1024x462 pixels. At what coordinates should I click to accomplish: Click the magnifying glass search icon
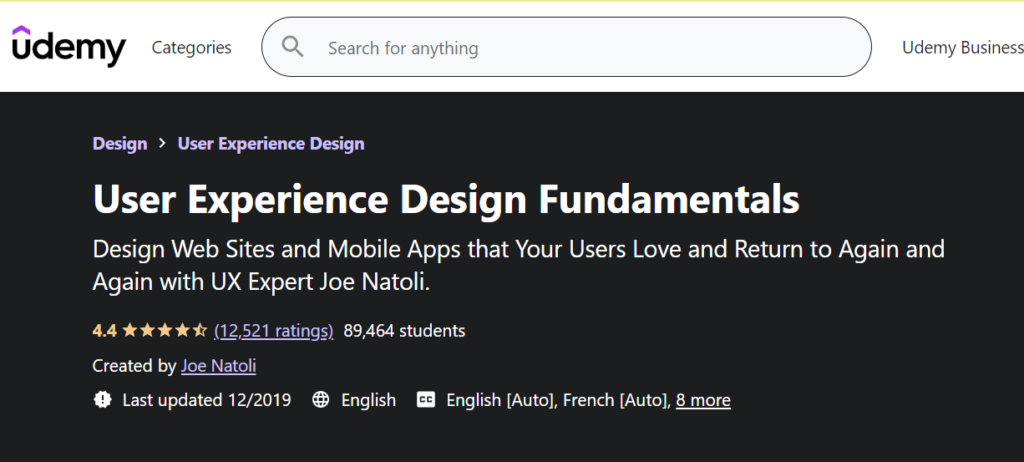click(293, 47)
